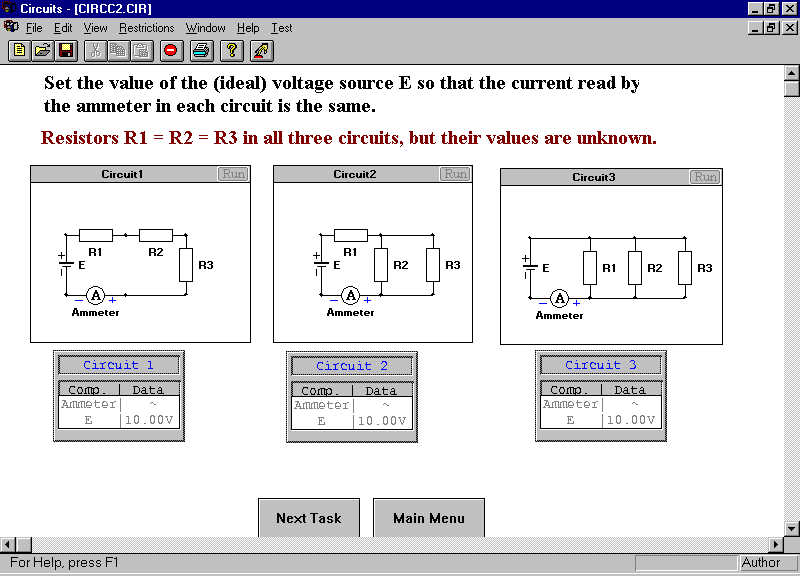The width and height of the screenshot is (800, 576).
Task: Click the E voltage value for Circuit 2
Action: tap(381, 421)
